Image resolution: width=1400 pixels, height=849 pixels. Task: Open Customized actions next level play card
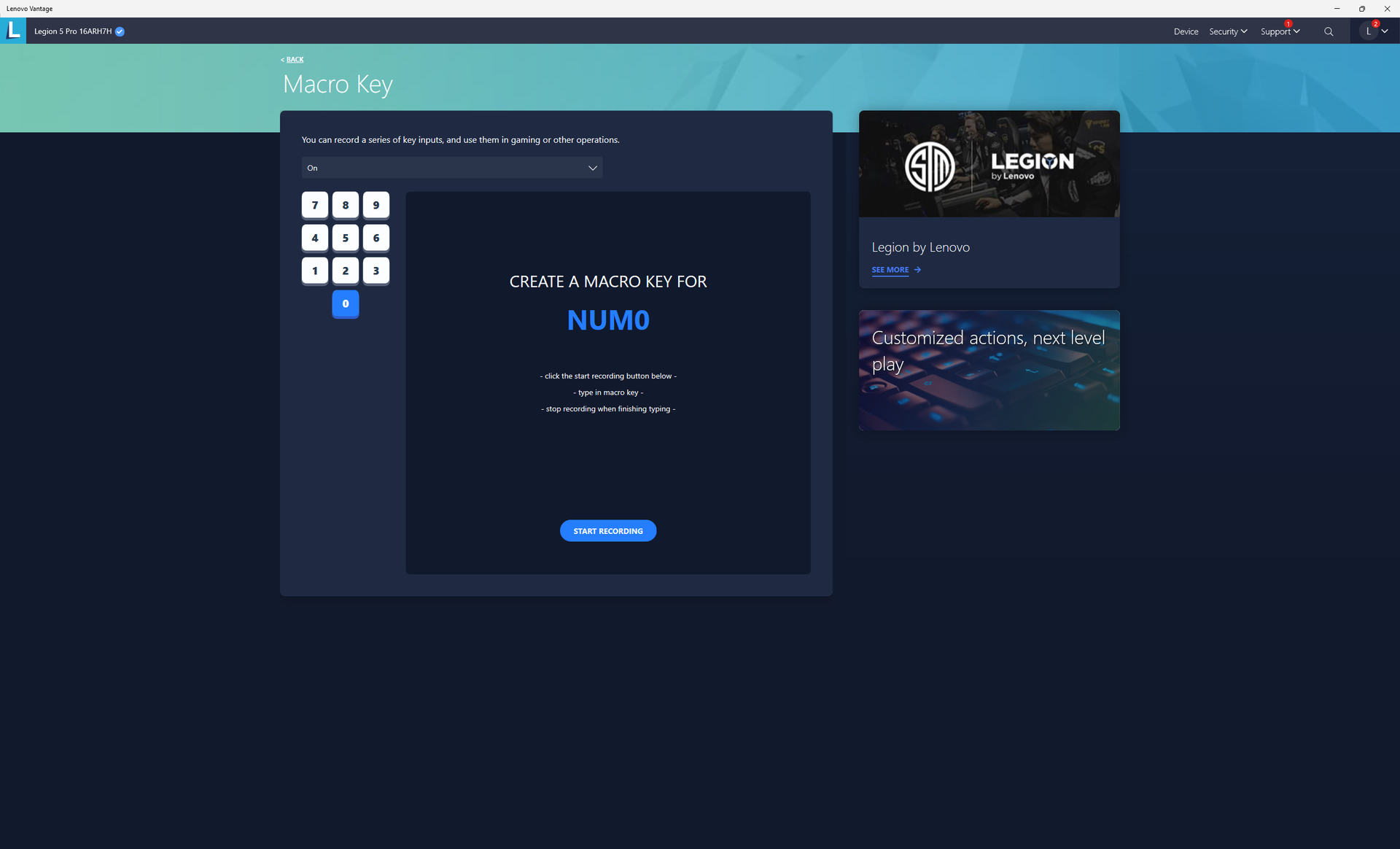(989, 371)
